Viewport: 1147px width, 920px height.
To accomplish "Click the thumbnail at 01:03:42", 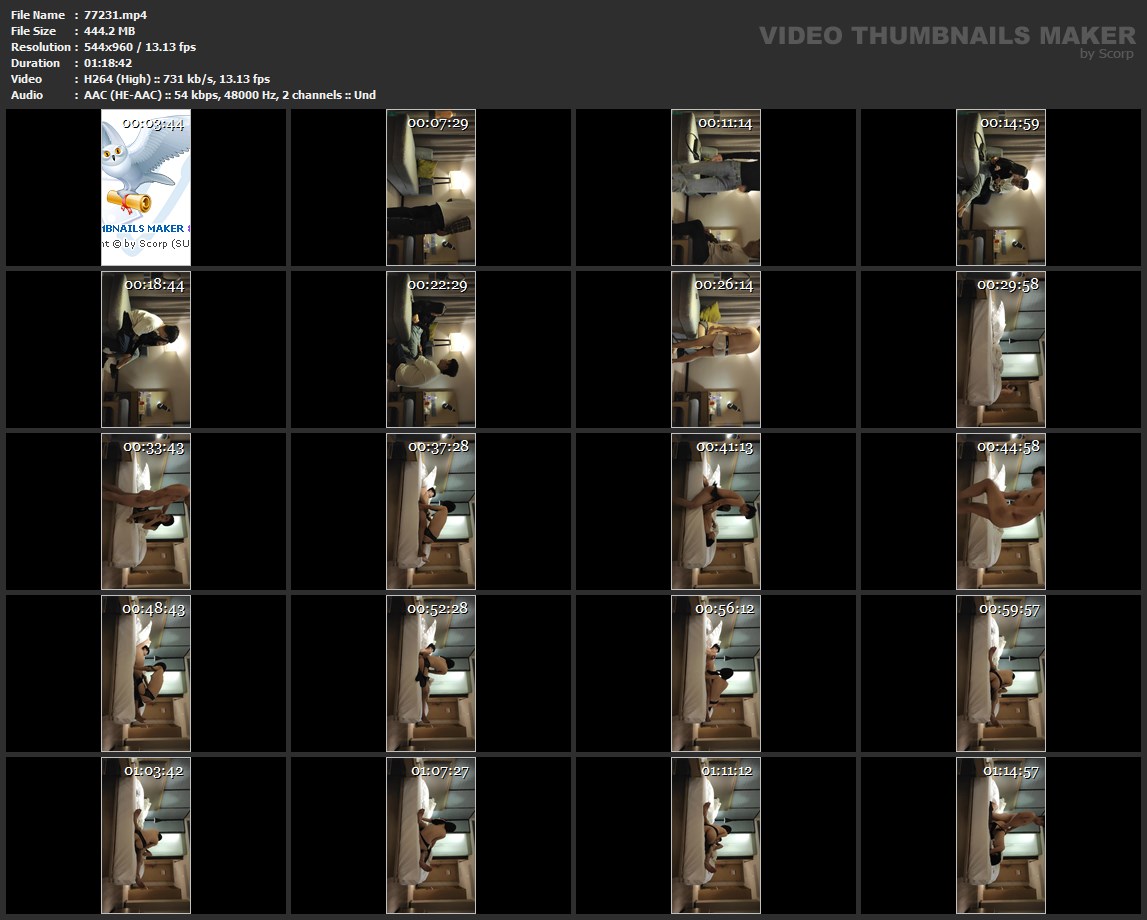I will 146,835.
